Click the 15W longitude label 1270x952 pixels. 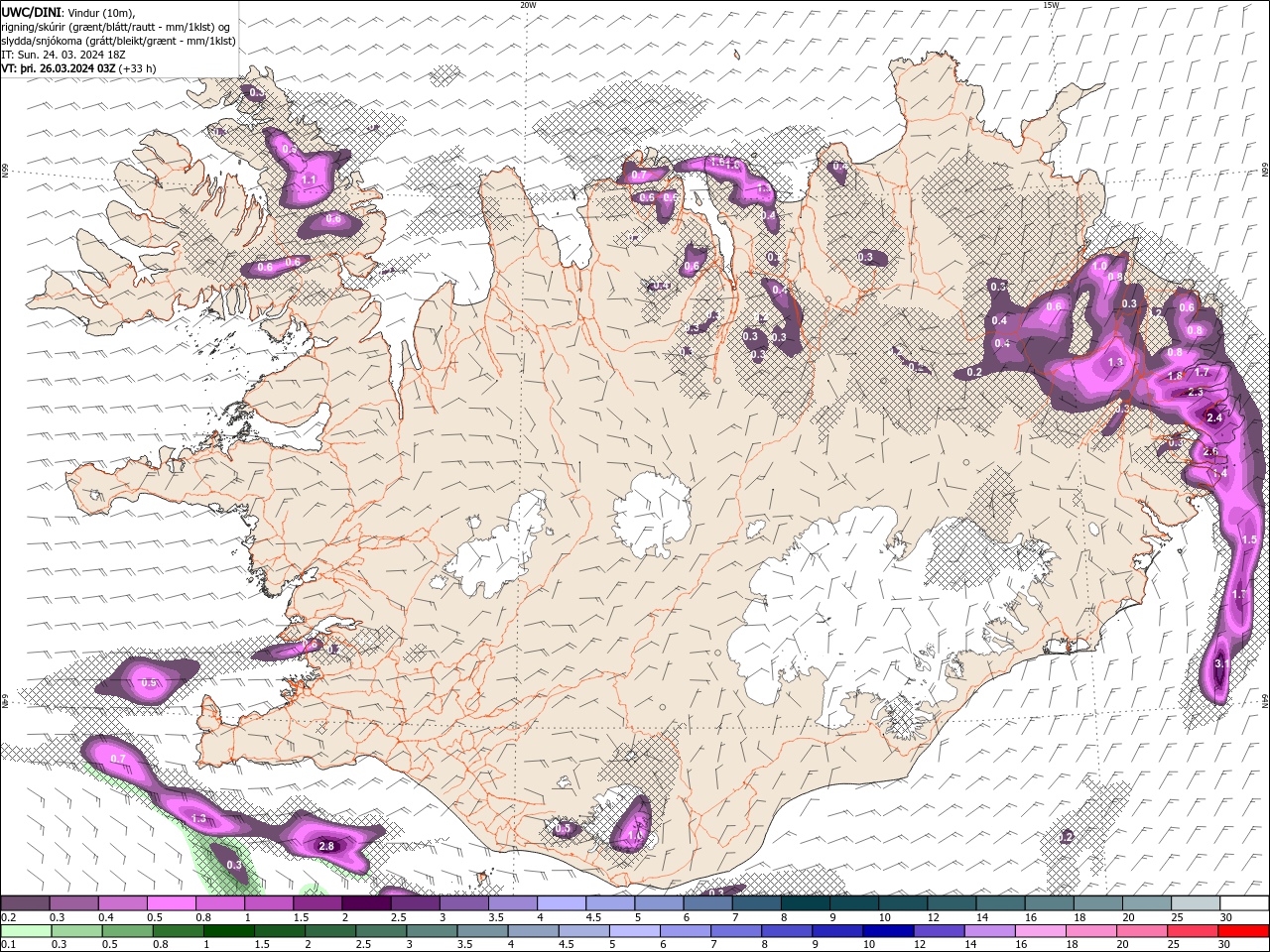click(1051, 5)
